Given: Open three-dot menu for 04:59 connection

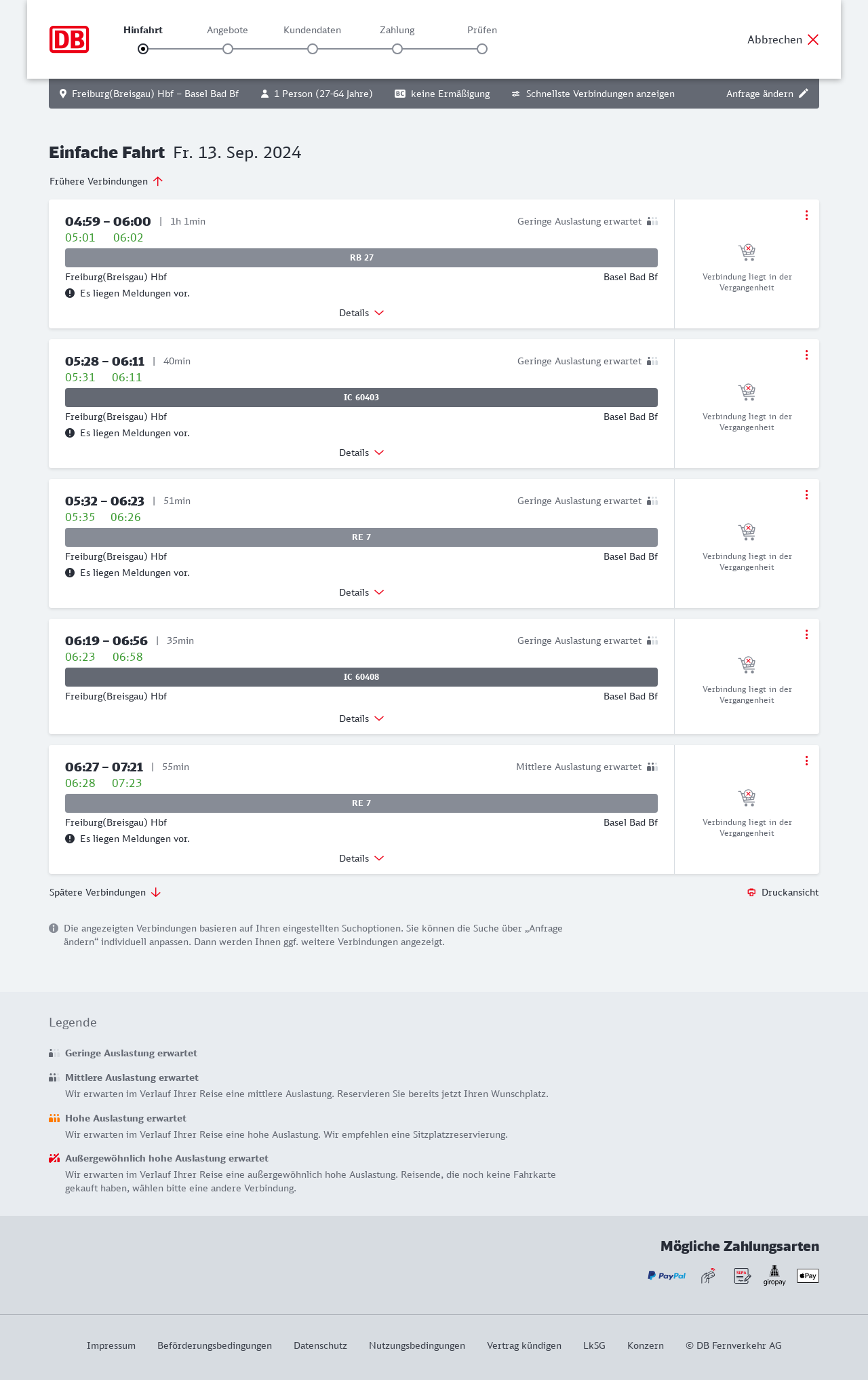Looking at the screenshot, I should tap(806, 215).
